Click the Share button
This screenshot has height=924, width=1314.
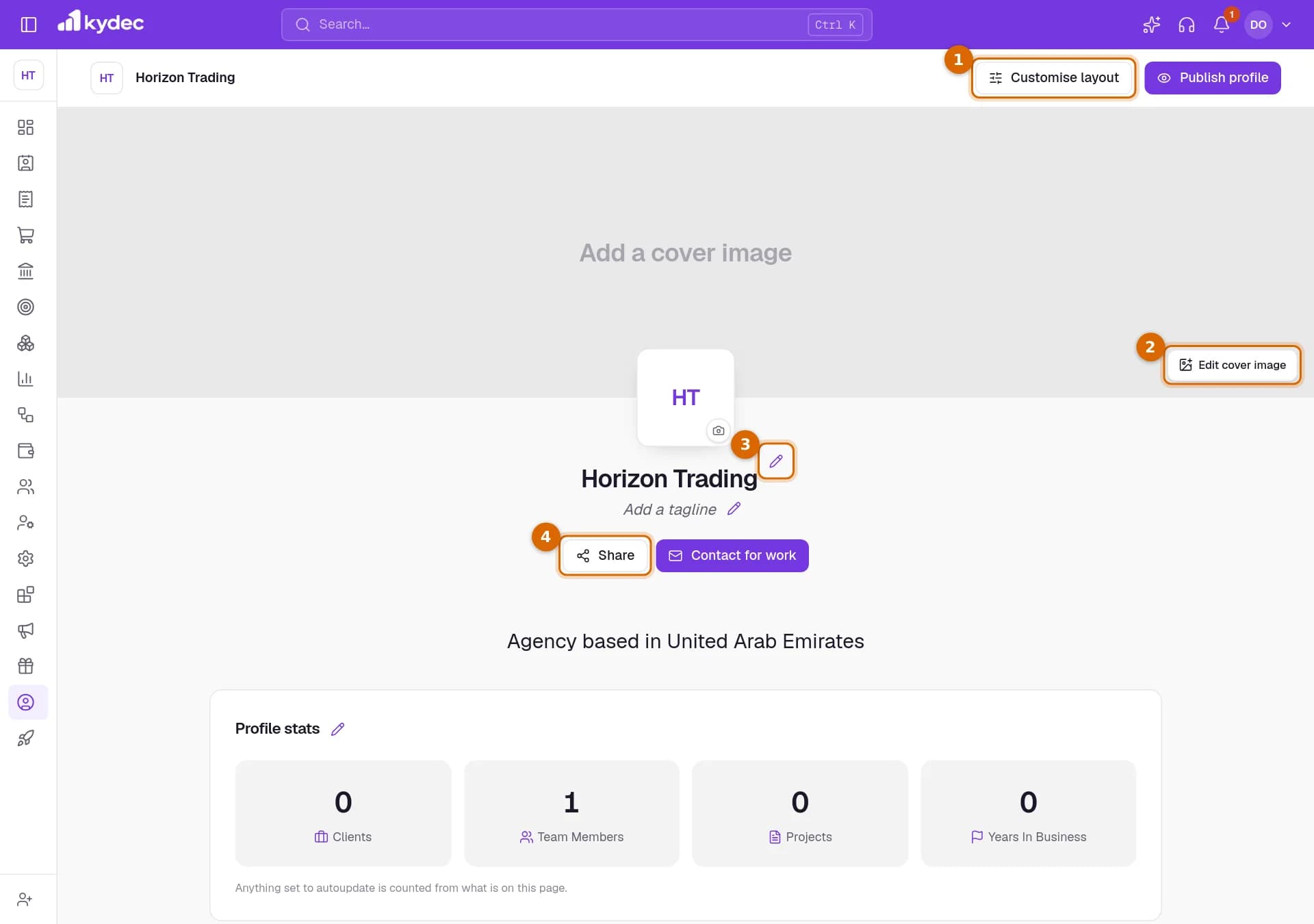605,556
